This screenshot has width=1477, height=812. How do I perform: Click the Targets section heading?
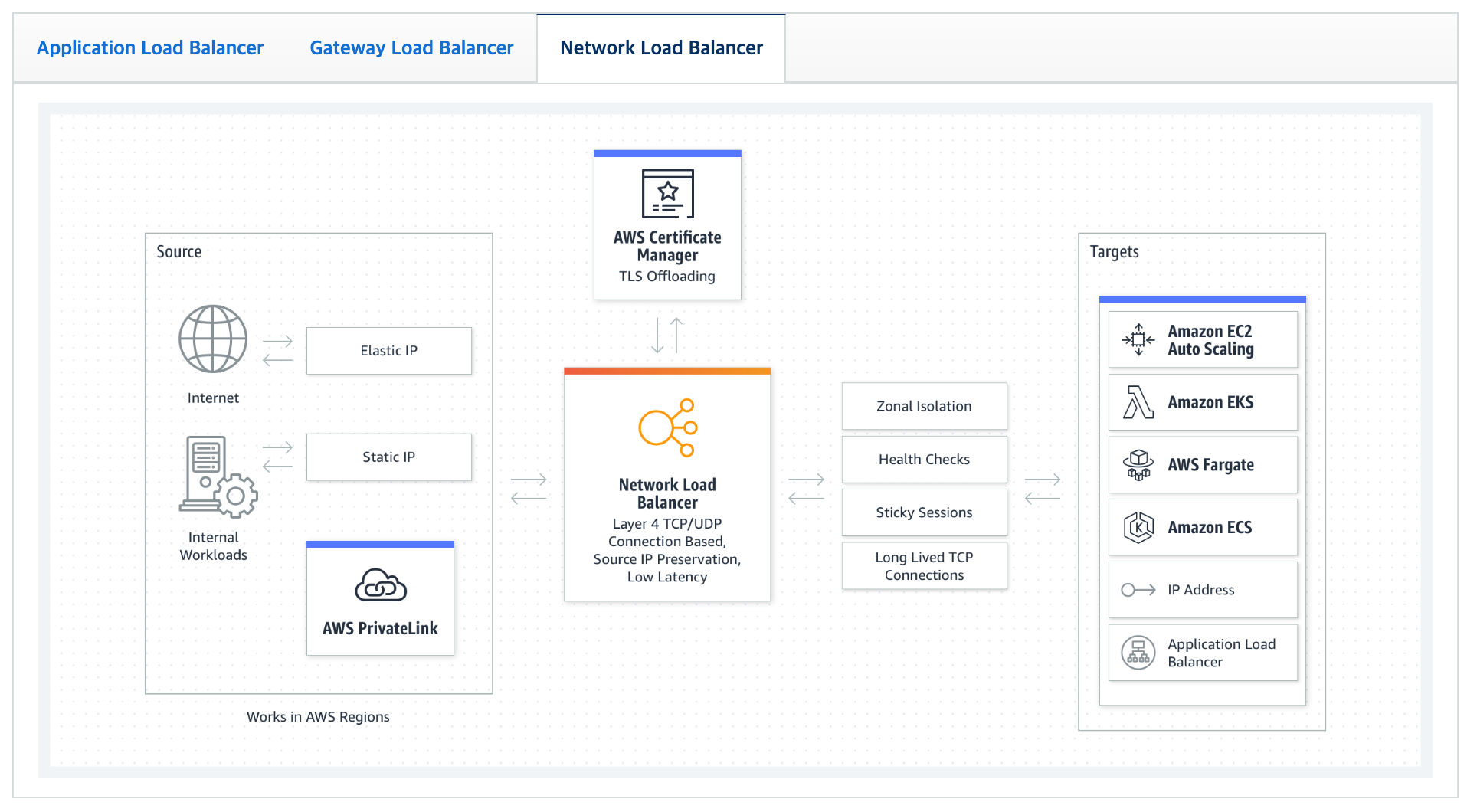[x=1115, y=251]
